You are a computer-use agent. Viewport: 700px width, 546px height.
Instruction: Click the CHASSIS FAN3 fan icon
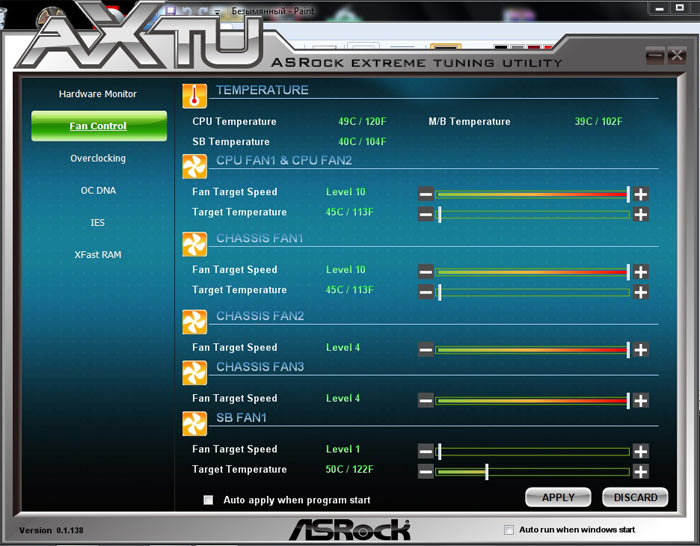pos(194,372)
